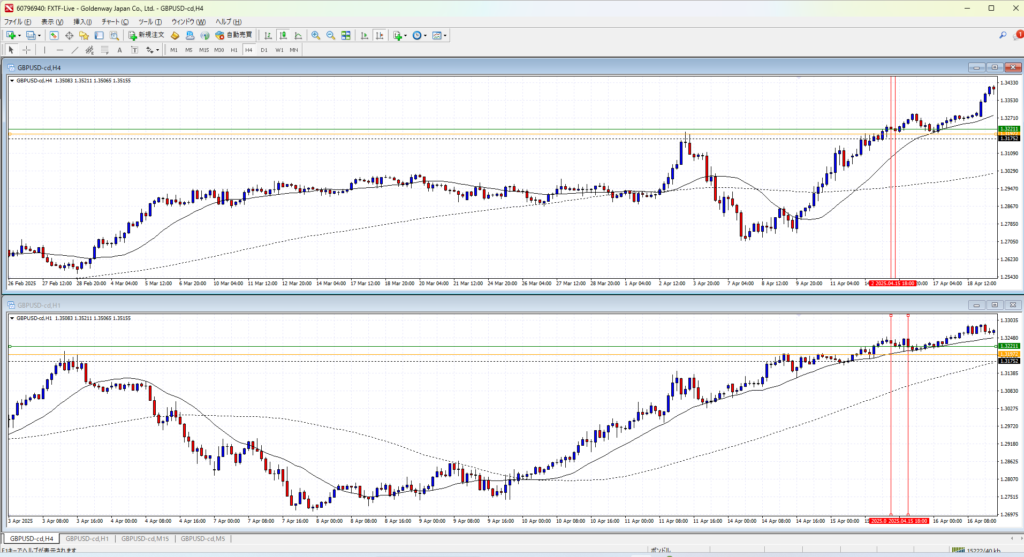Click the red 2025.04.15 date marker on H4 chart
Screen dimensions: 1024x557
coord(890,283)
